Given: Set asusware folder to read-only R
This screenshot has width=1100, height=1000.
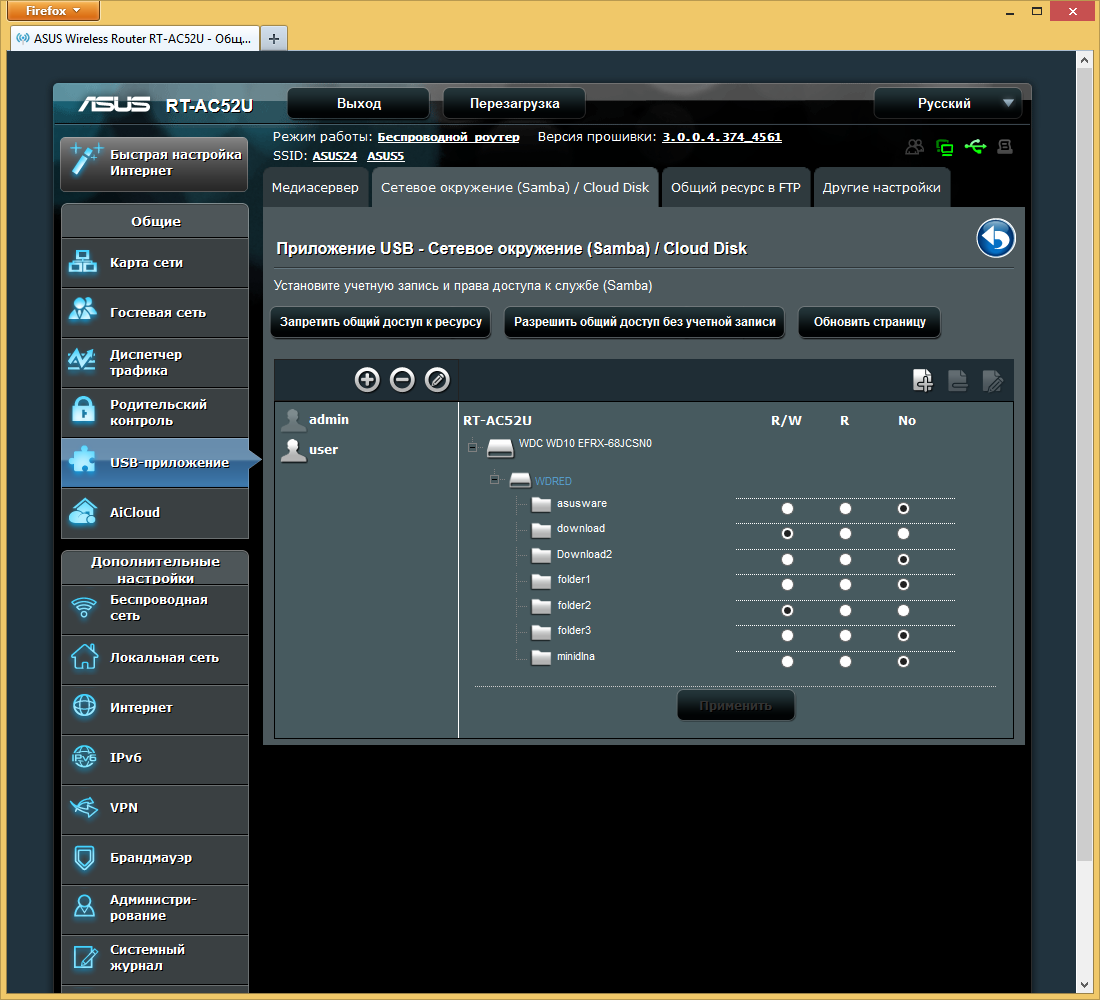Looking at the screenshot, I should click(845, 509).
